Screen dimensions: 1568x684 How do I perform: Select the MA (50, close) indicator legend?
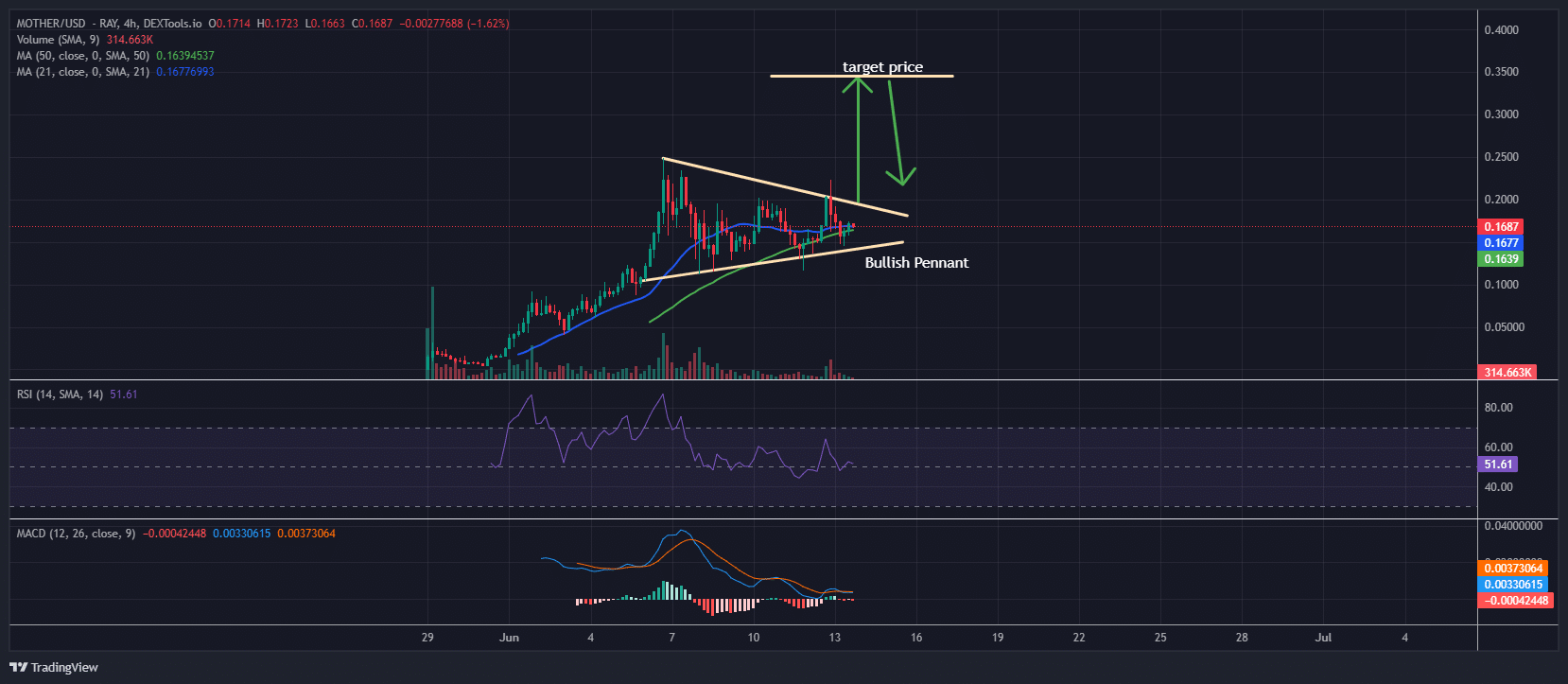coord(83,56)
